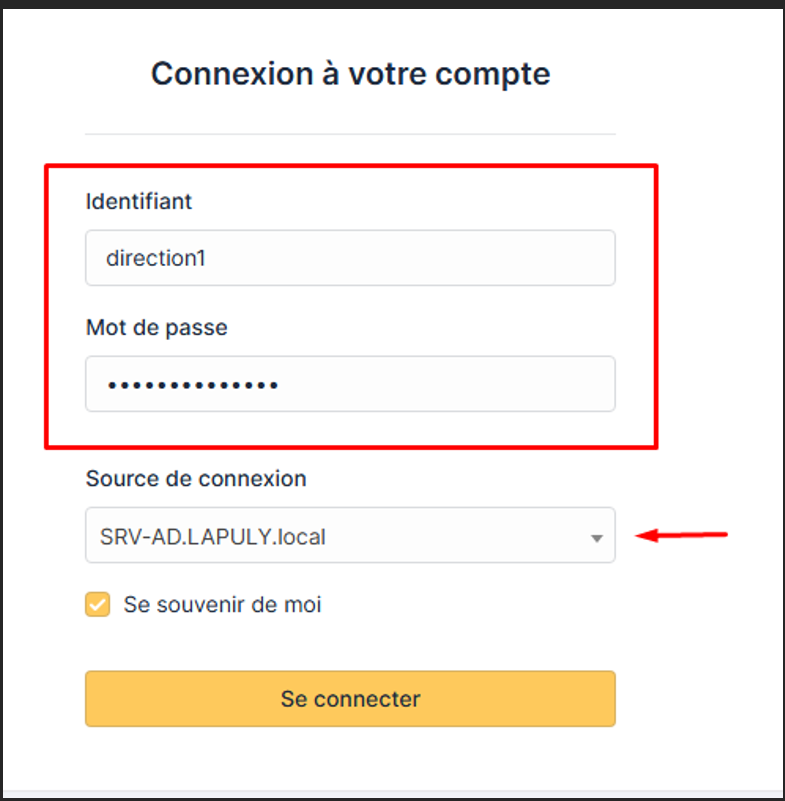Select the SRV-AD.LAPULY.local combo box

(350, 536)
